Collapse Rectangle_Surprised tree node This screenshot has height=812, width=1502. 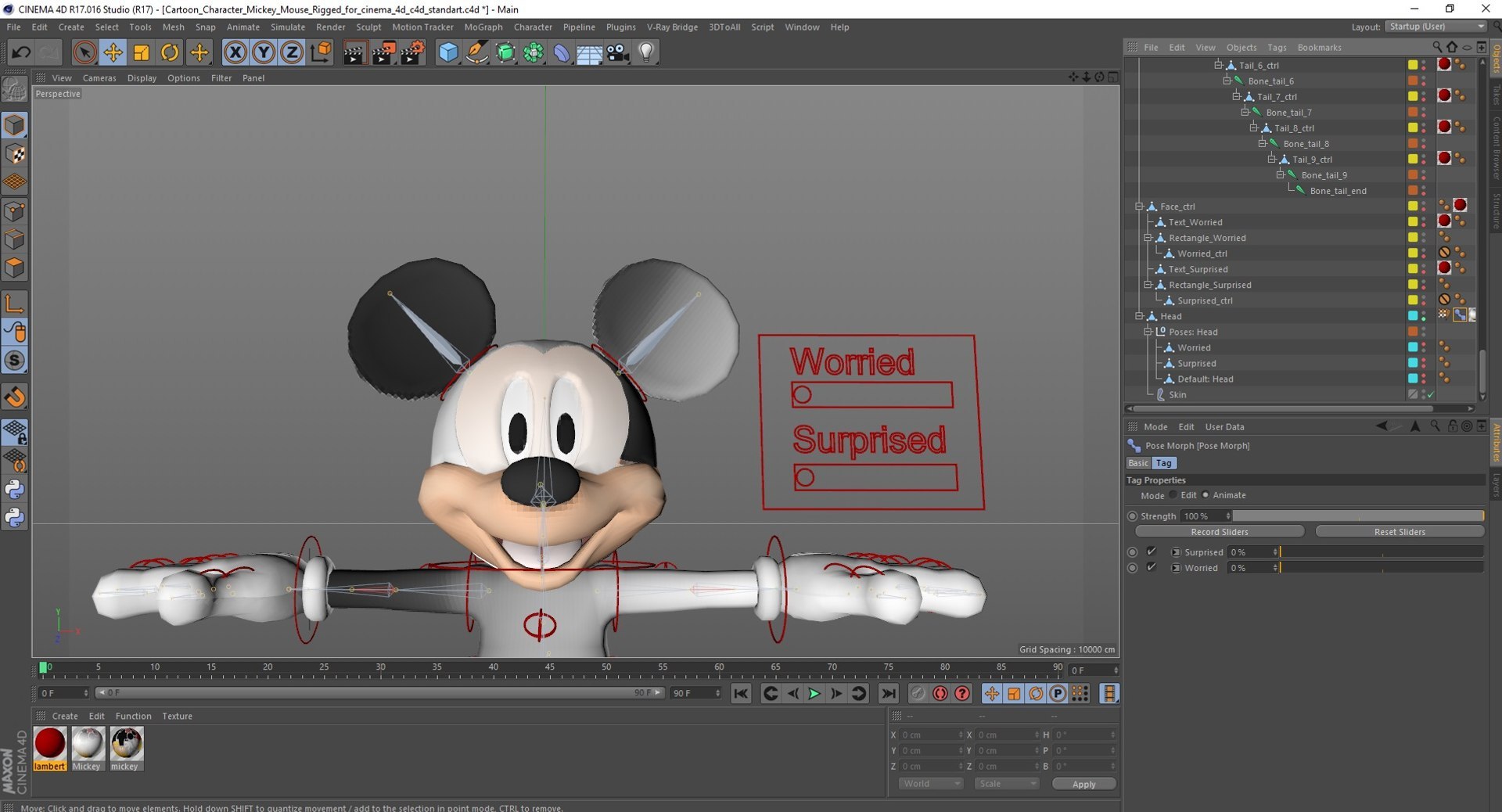(x=1148, y=285)
